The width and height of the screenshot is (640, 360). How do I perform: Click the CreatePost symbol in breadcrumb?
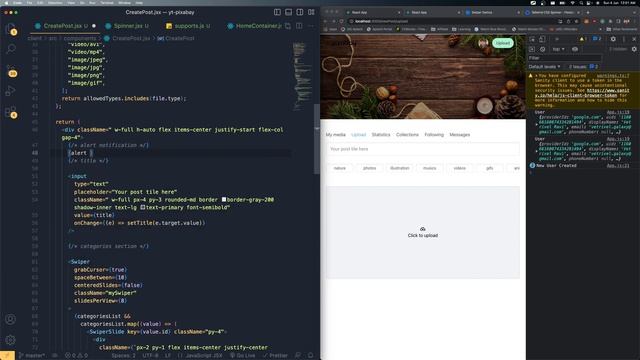[x=176, y=38]
